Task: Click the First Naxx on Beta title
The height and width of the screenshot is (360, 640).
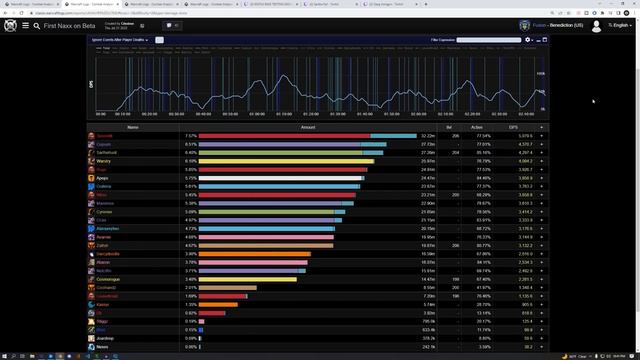Action: tap(69, 26)
